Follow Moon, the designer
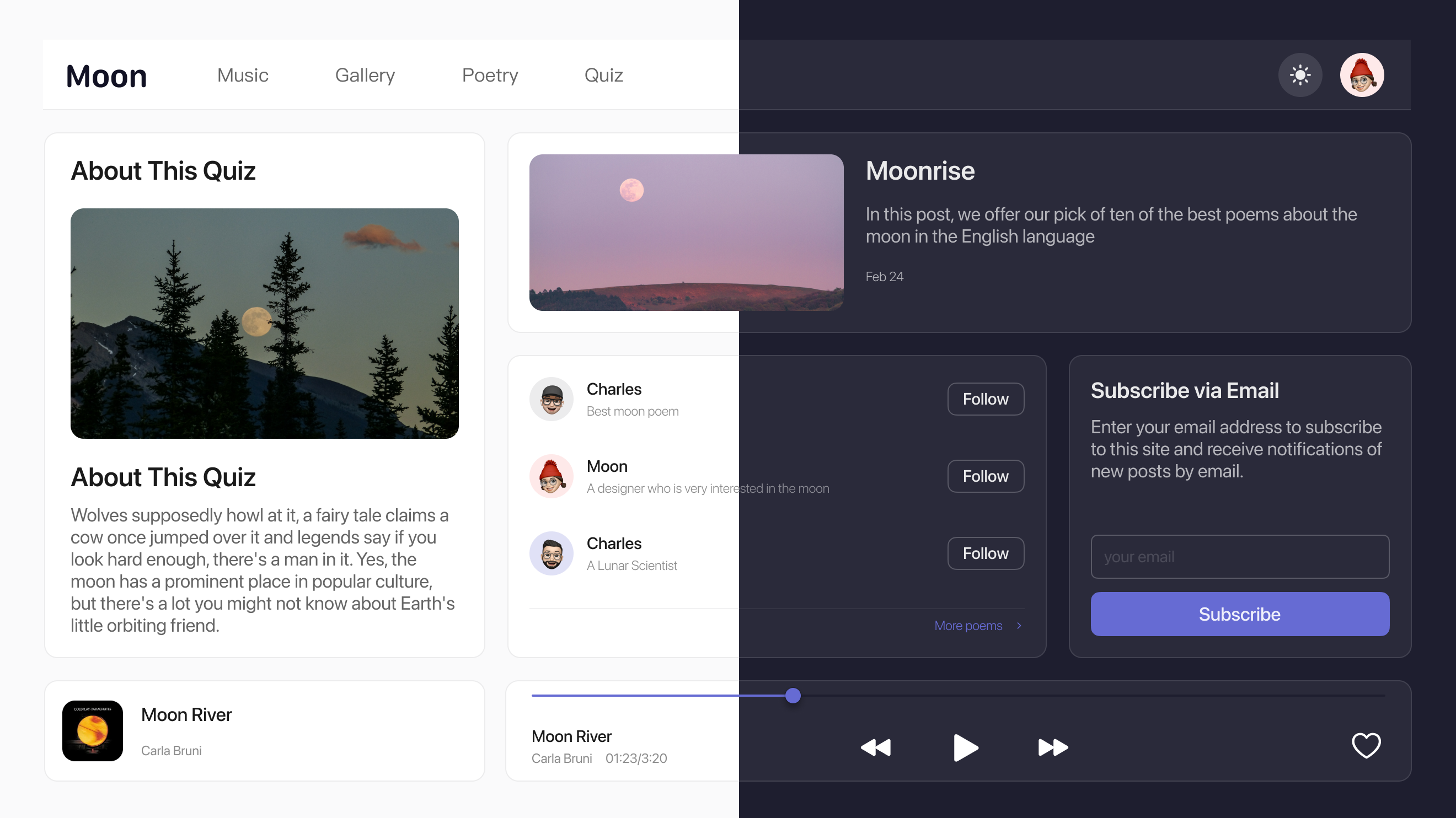The width and height of the screenshot is (1456, 818). (985, 476)
